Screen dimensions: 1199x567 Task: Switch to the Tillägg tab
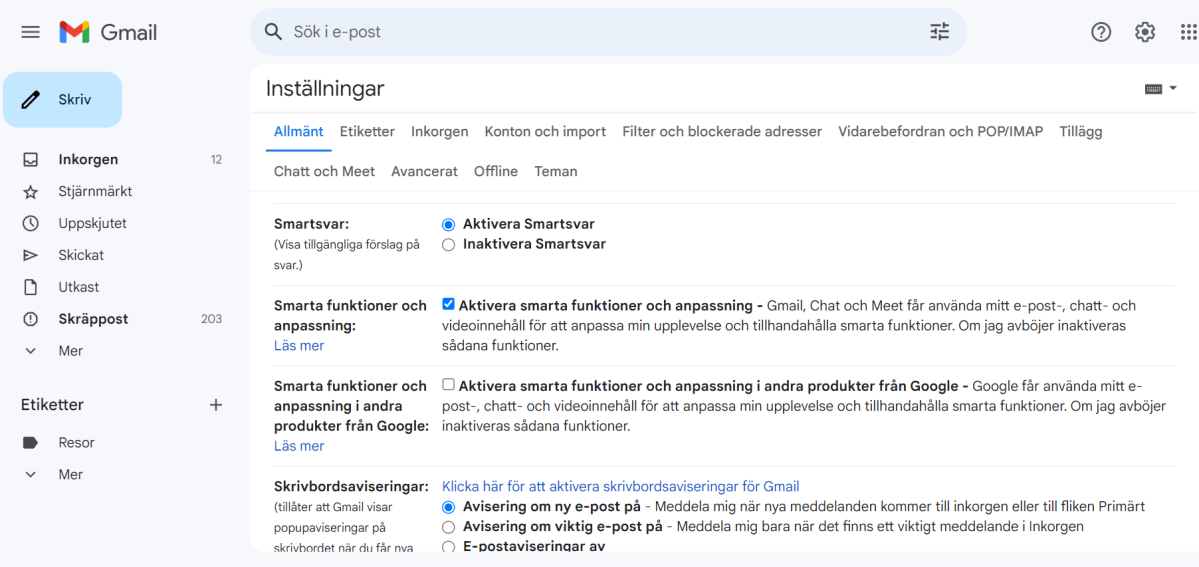pyautogui.click(x=1081, y=132)
